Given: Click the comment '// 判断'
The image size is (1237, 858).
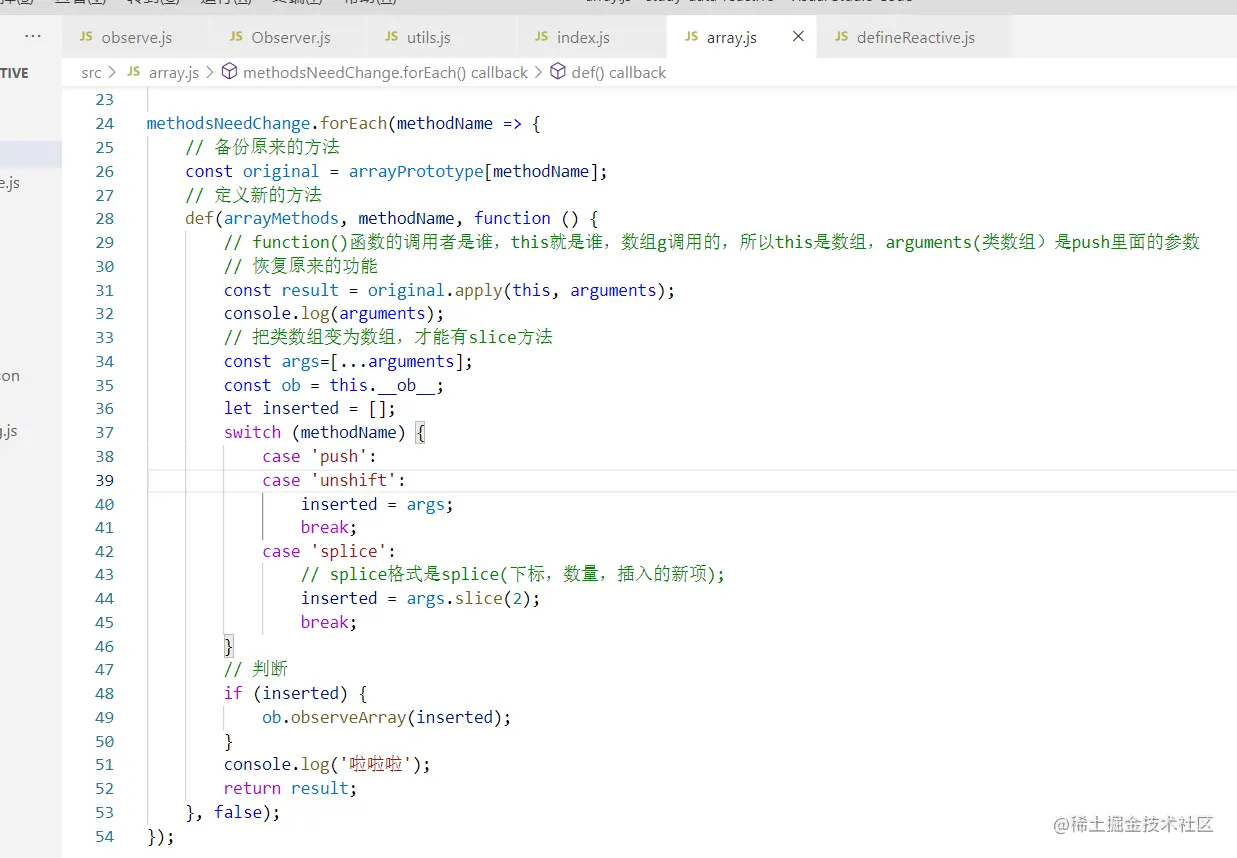Looking at the screenshot, I should point(256,669).
